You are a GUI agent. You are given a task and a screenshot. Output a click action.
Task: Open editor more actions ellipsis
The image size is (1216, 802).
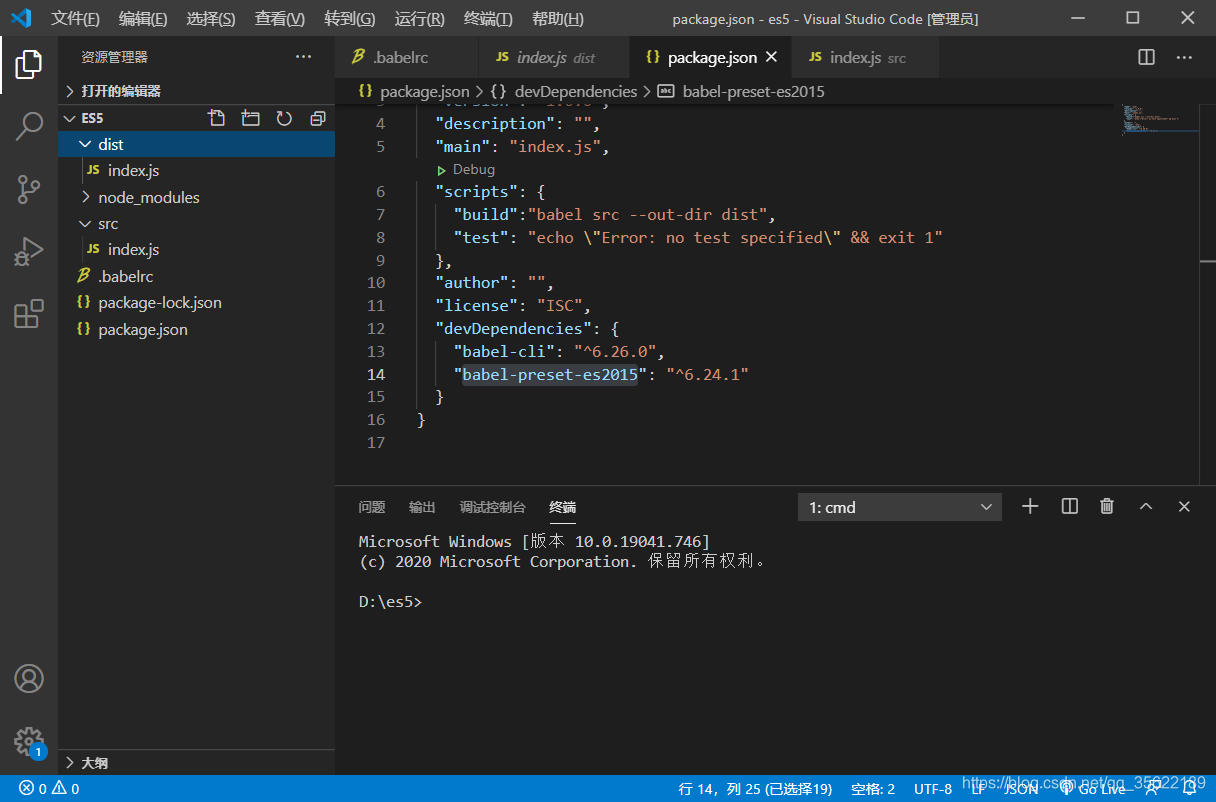click(1184, 57)
